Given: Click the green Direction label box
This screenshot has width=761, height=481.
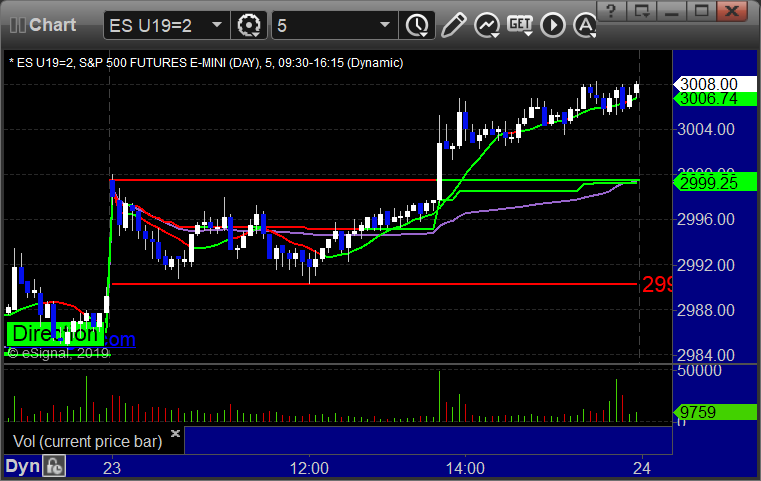Looking at the screenshot, I should pyautogui.click(x=55, y=334).
